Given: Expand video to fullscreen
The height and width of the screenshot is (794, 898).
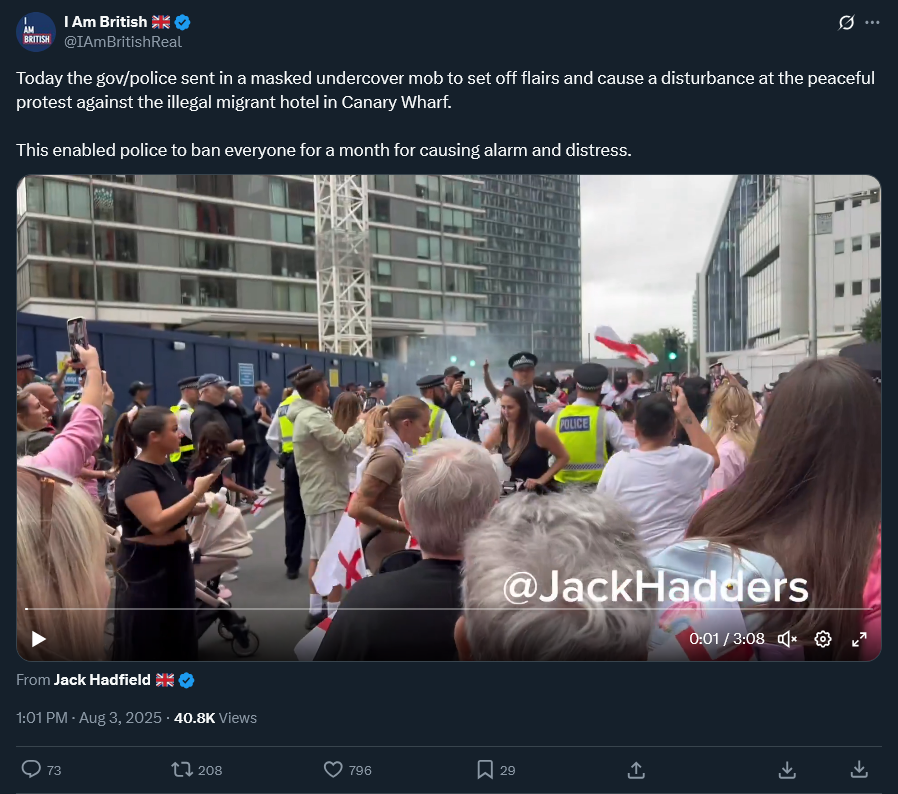Looking at the screenshot, I should (859, 639).
